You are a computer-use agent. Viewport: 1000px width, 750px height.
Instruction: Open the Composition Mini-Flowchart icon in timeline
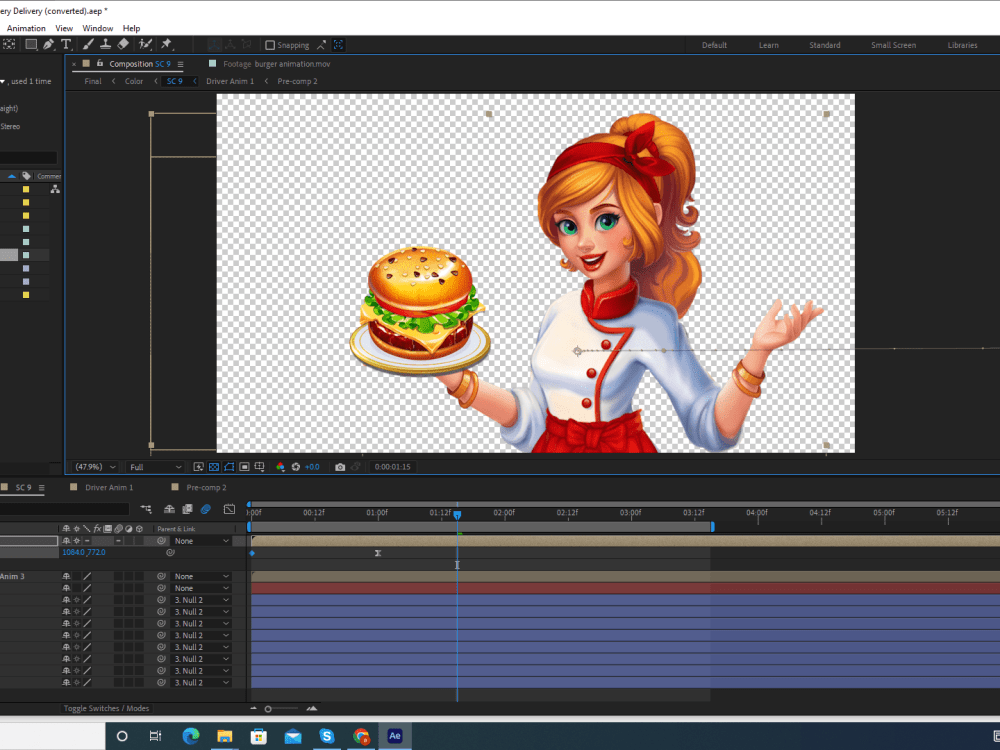point(146,509)
